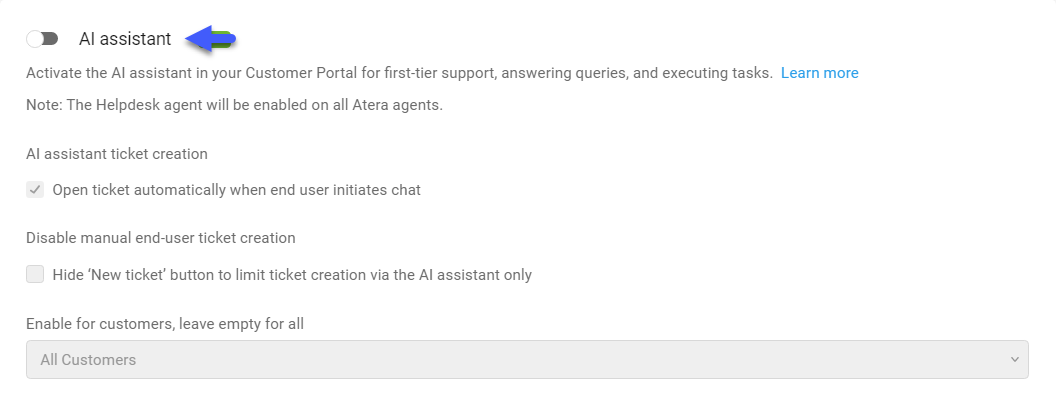
Task: Open the 'All Customers' dropdown
Action: (527, 359)
